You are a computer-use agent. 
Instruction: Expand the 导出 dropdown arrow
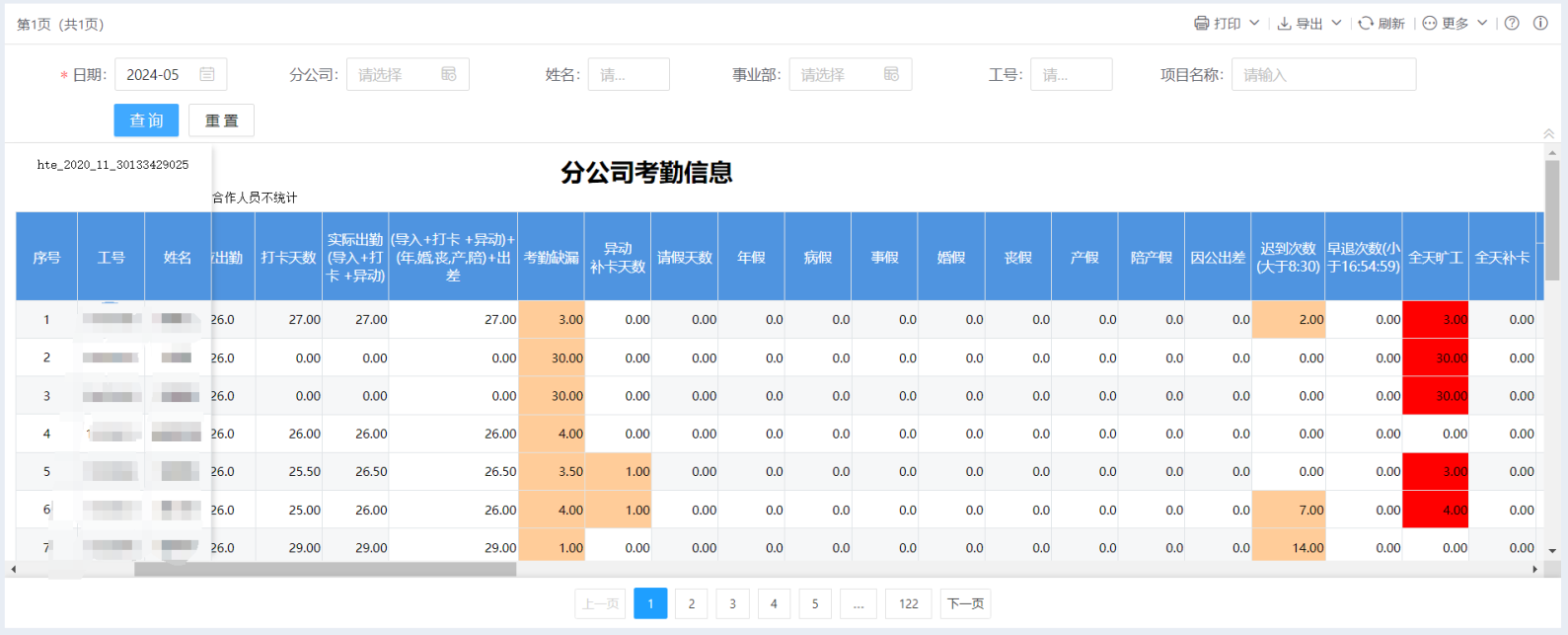point(1336,23)
